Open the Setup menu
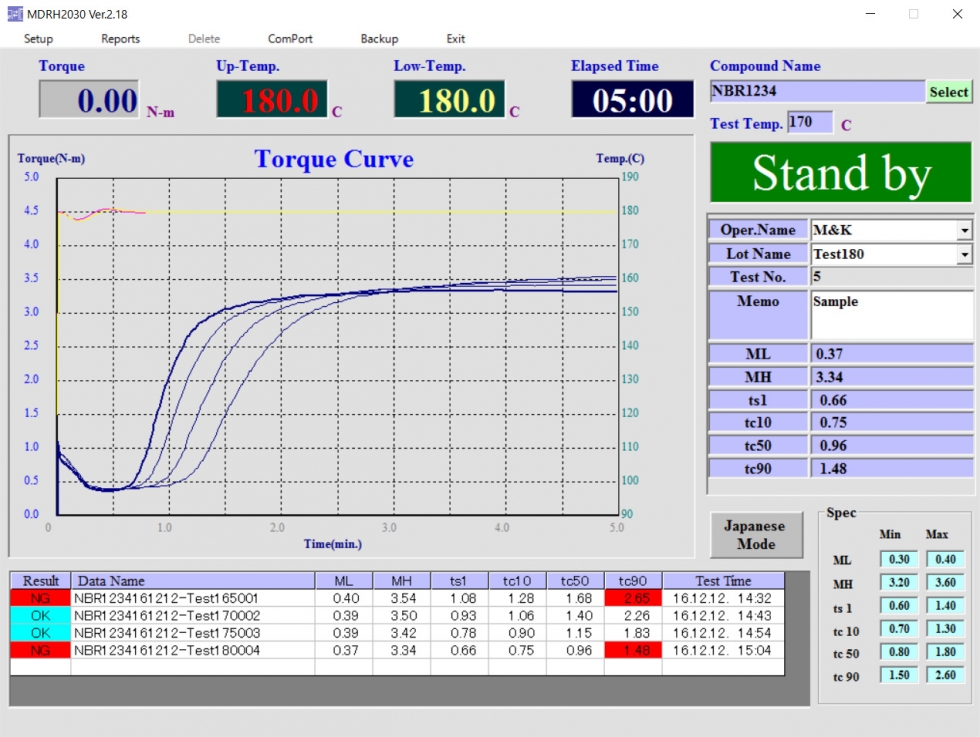This screenshot has height=737, width=980. tap(38, 39)
